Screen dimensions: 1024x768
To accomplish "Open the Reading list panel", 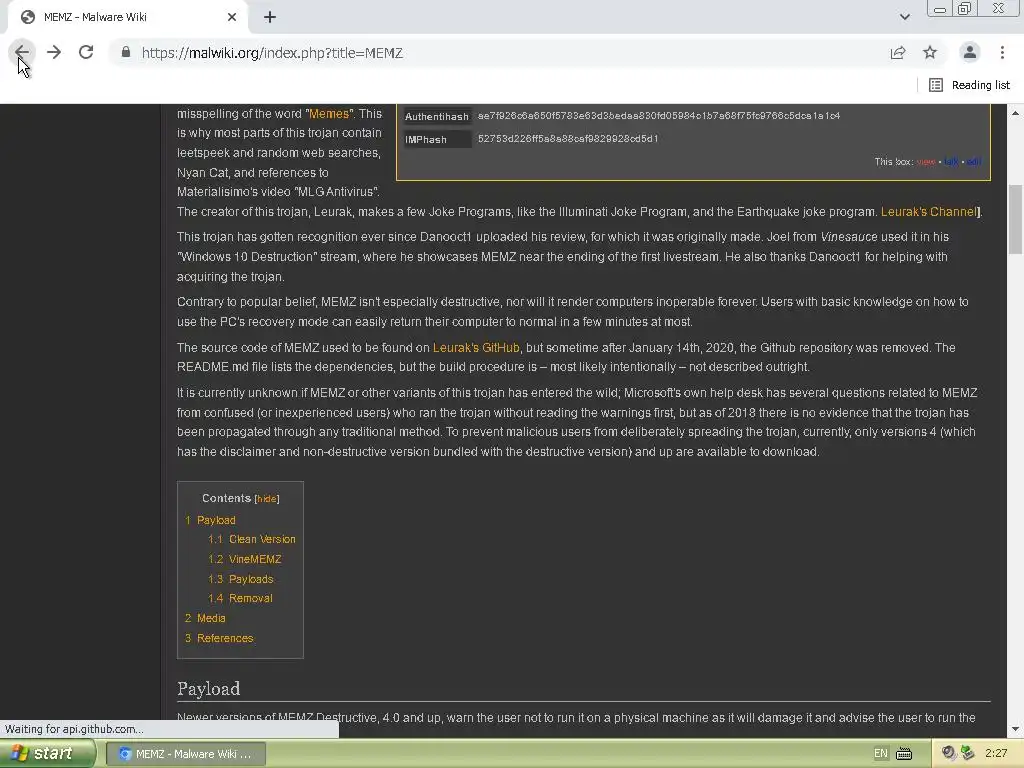I will pyautogui.click(x=970, y=85).
